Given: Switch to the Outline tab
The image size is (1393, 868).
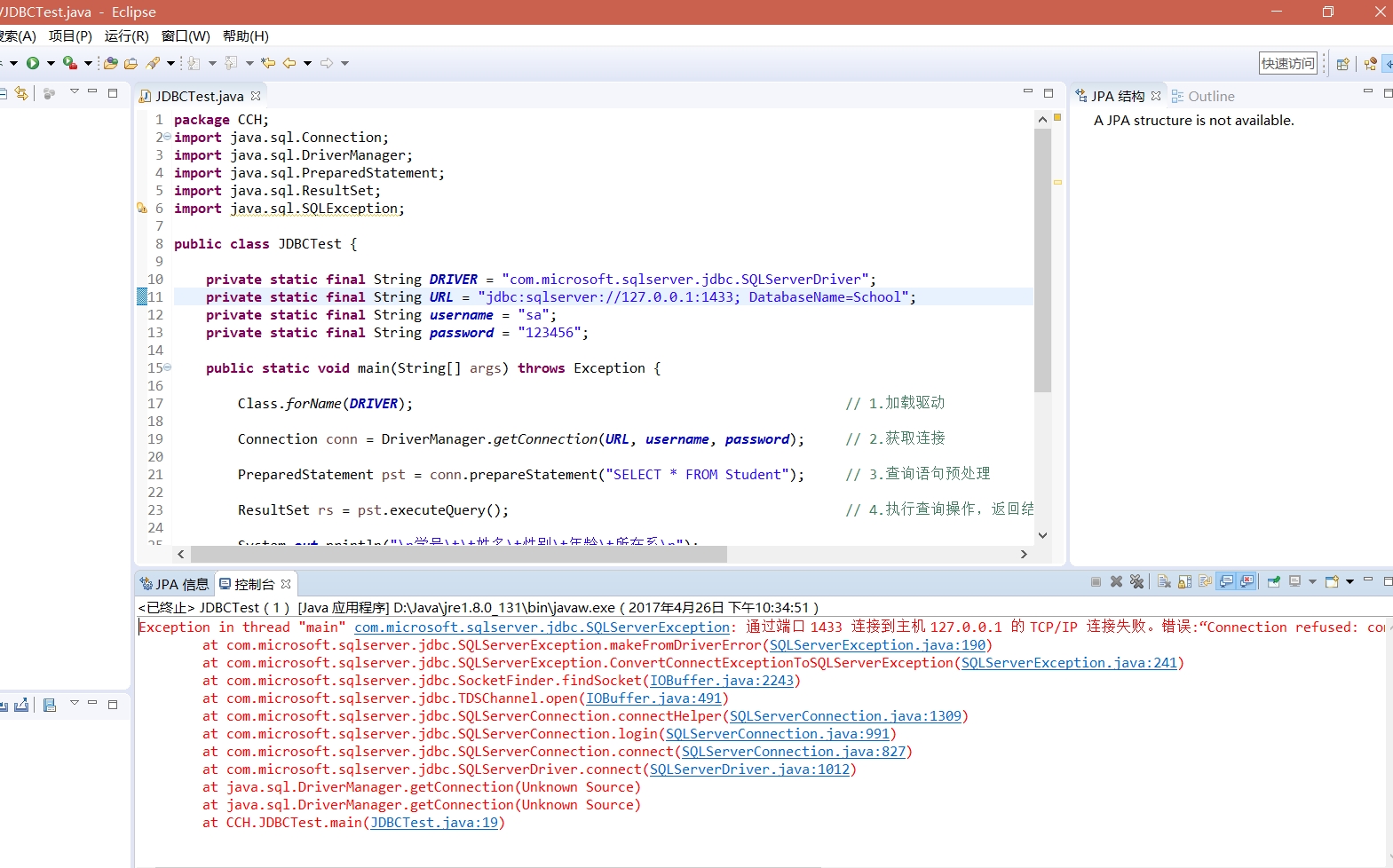Looking at the screenshot, I should click(1203, 96).
